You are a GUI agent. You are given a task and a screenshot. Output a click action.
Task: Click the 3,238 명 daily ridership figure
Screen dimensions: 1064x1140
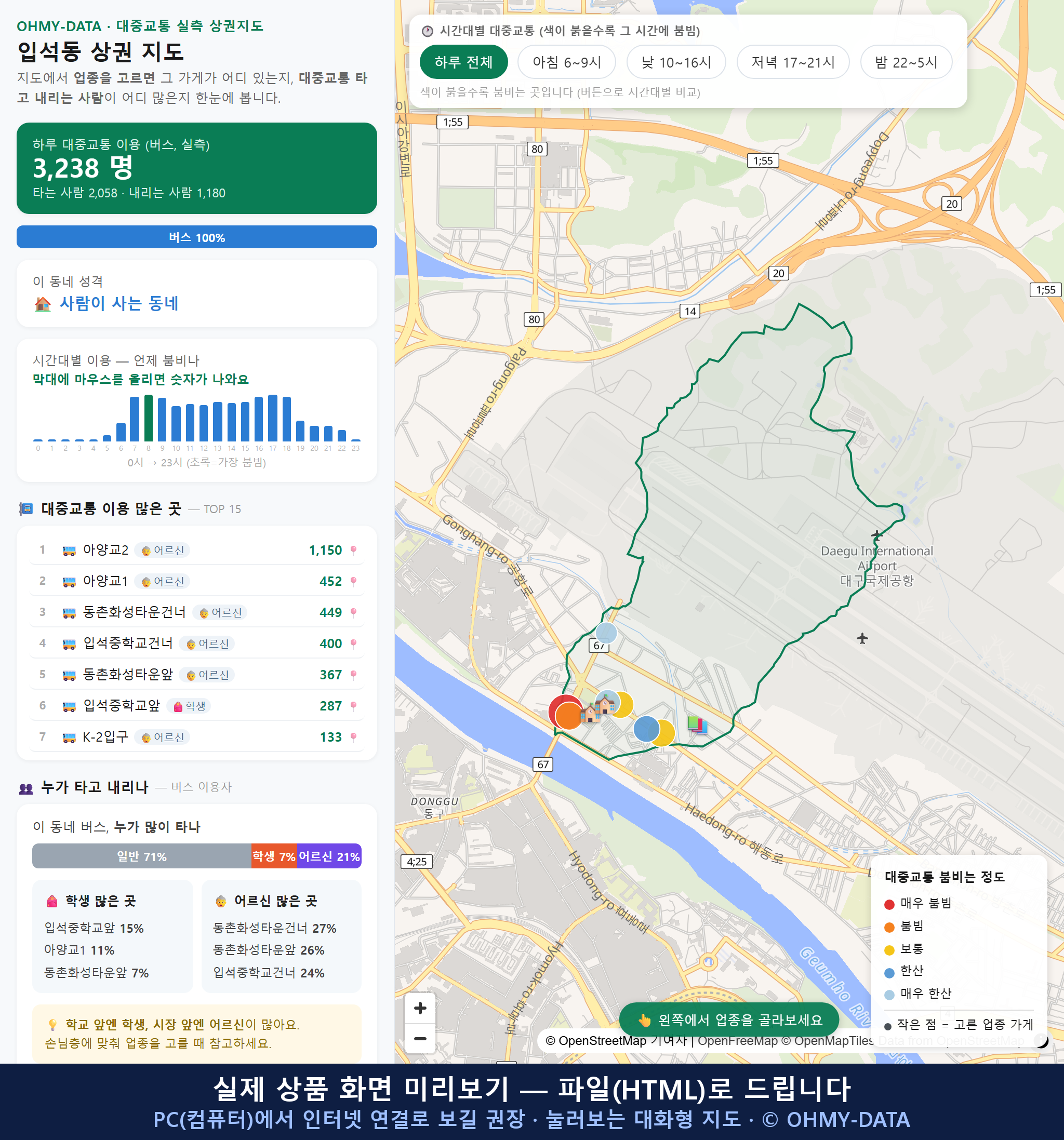tap(83, 169)
